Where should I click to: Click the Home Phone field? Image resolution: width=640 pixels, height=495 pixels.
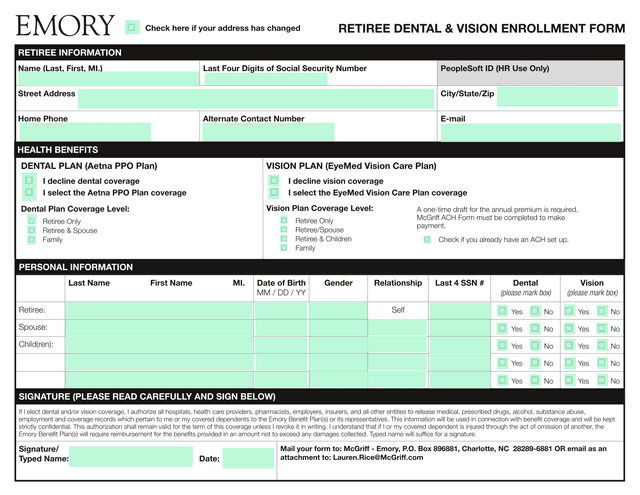coord(84,131)
